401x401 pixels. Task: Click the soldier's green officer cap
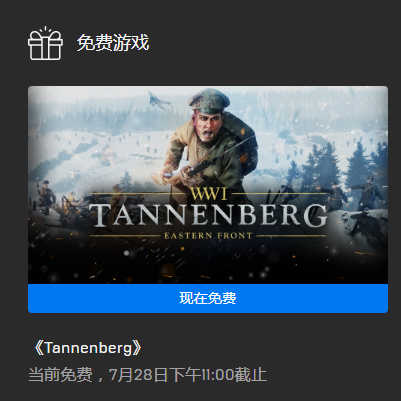click(x=209, y=101)
